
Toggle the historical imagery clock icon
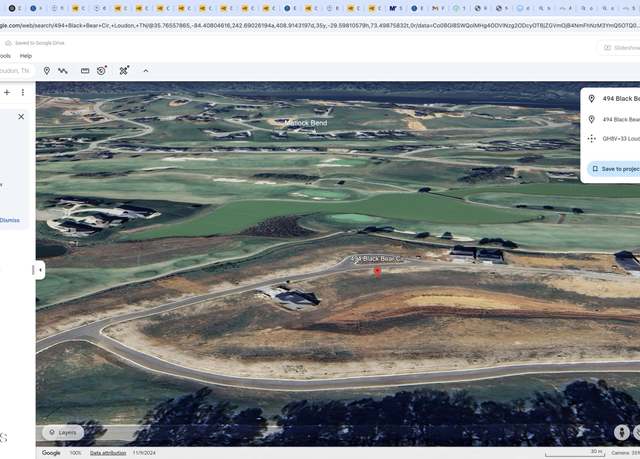(102, 71)
